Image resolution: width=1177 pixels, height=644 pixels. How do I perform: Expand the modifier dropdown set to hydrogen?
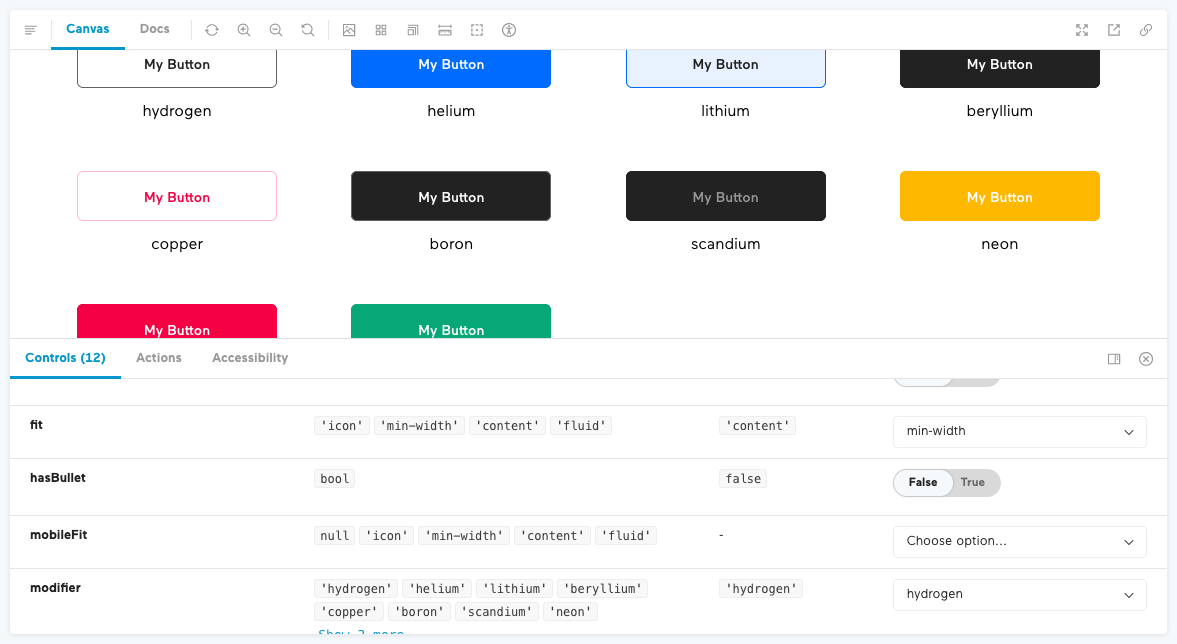tap(1019, 594)
